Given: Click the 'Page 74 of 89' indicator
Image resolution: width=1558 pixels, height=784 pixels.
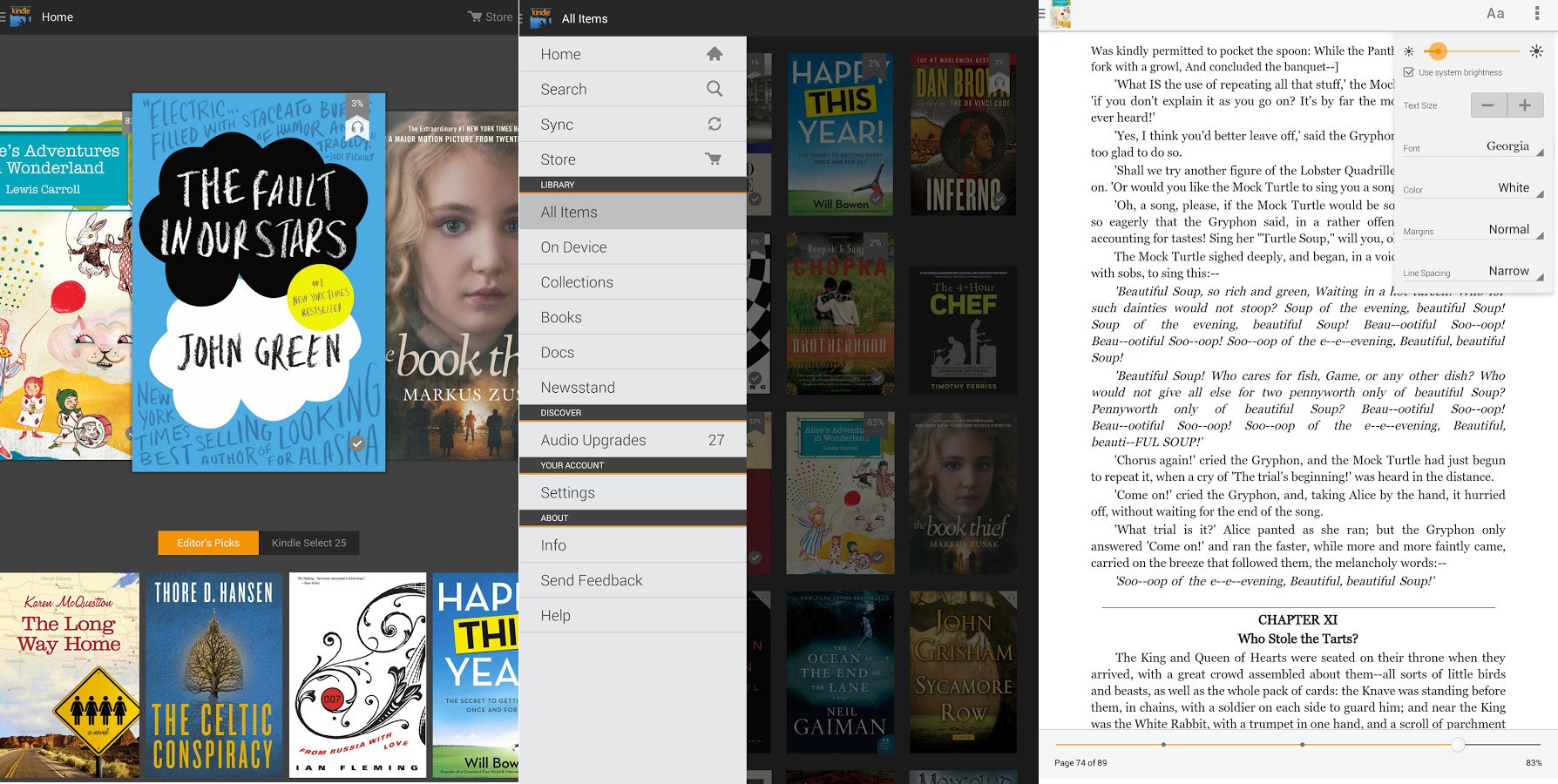Looking at the screenshot, I should tap(1080, 763).
